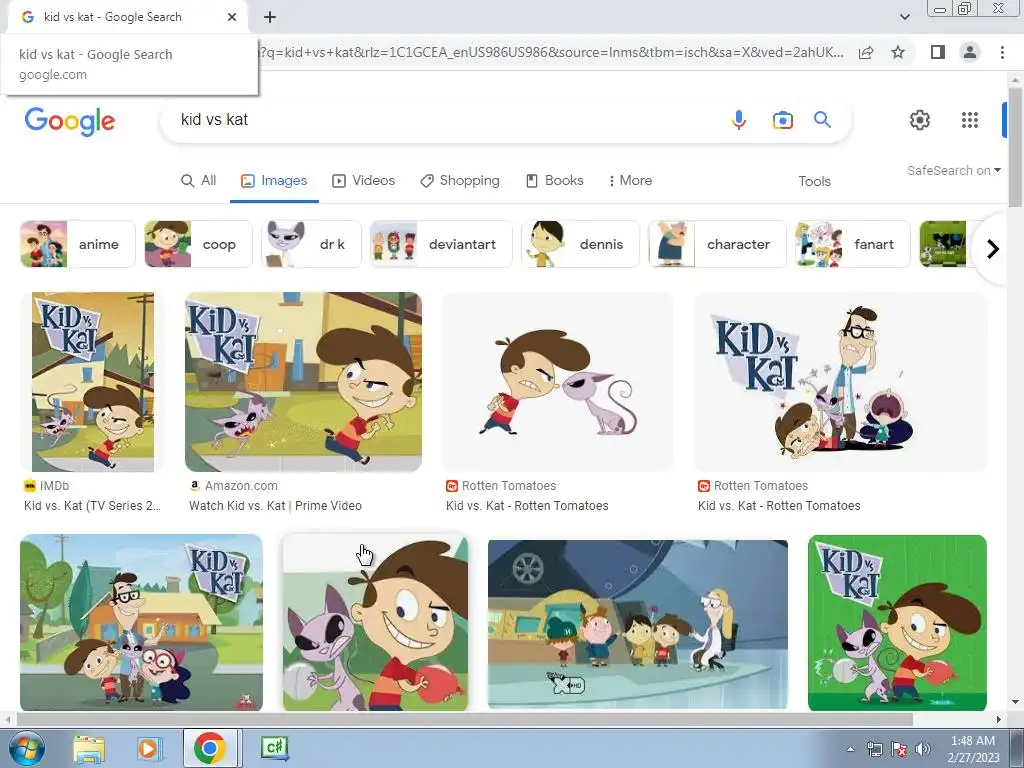Viewport: 1024px width, 768px height.
Task: Click the network tray icon
Action: pos(874,749)
